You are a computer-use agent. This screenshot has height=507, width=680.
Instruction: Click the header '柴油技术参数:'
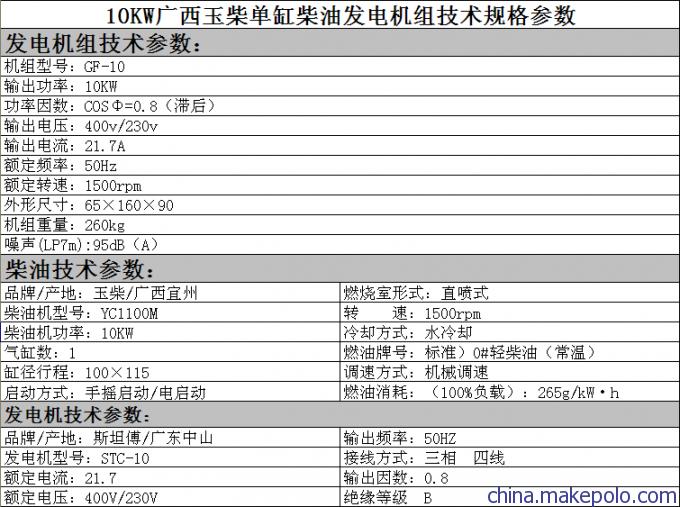coord(340,269)
